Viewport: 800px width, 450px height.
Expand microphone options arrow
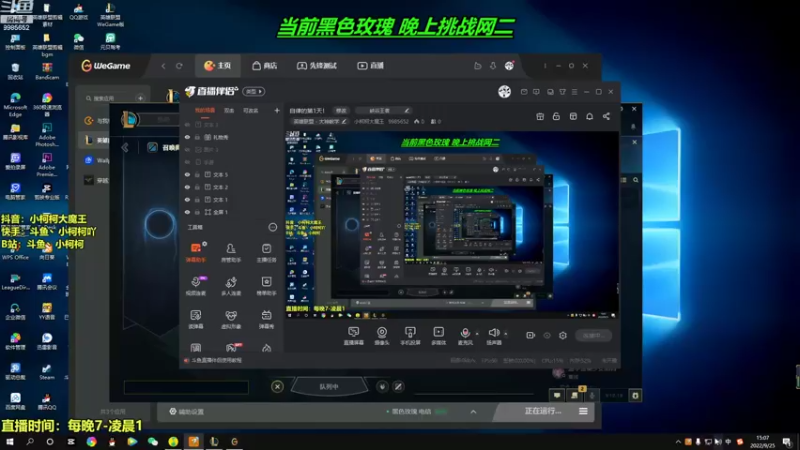pos(477,334)
